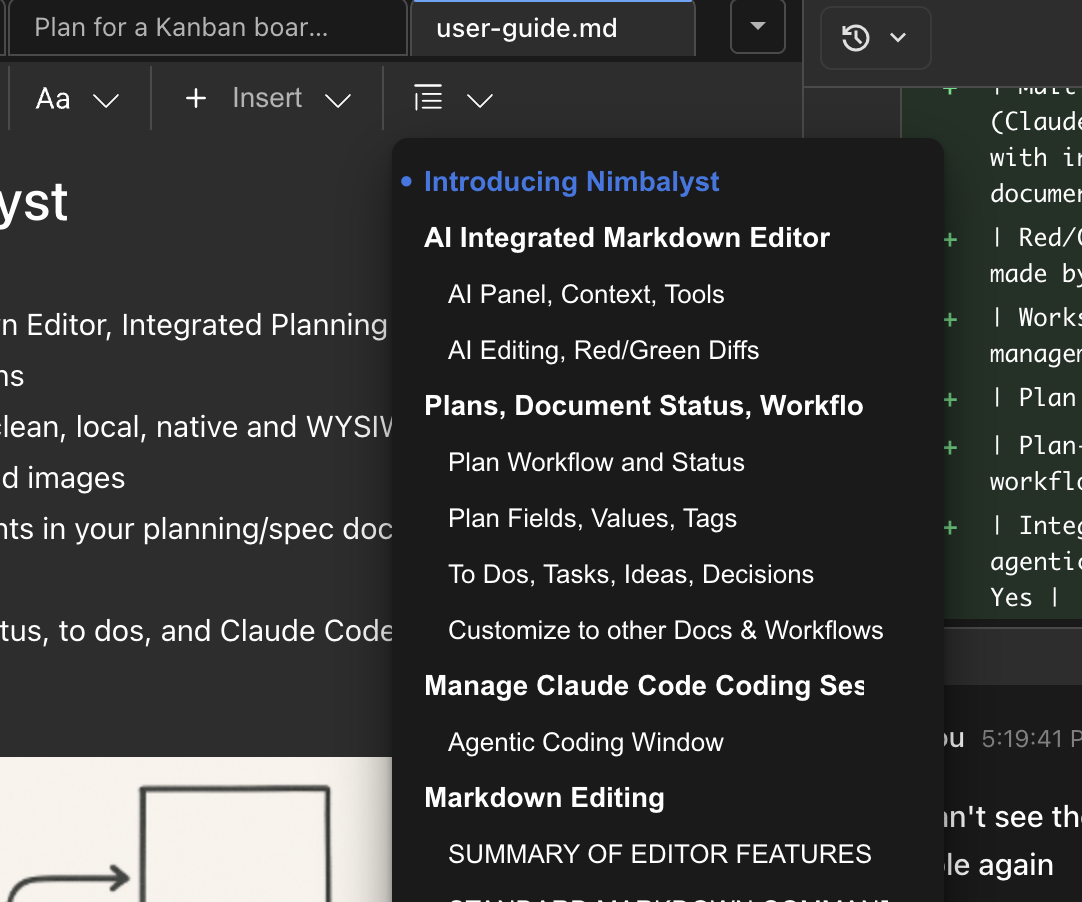1082x902 pixels.
Task: Click the blue bullet beside Introducing Nimbalyst
Action: (406, 181)
